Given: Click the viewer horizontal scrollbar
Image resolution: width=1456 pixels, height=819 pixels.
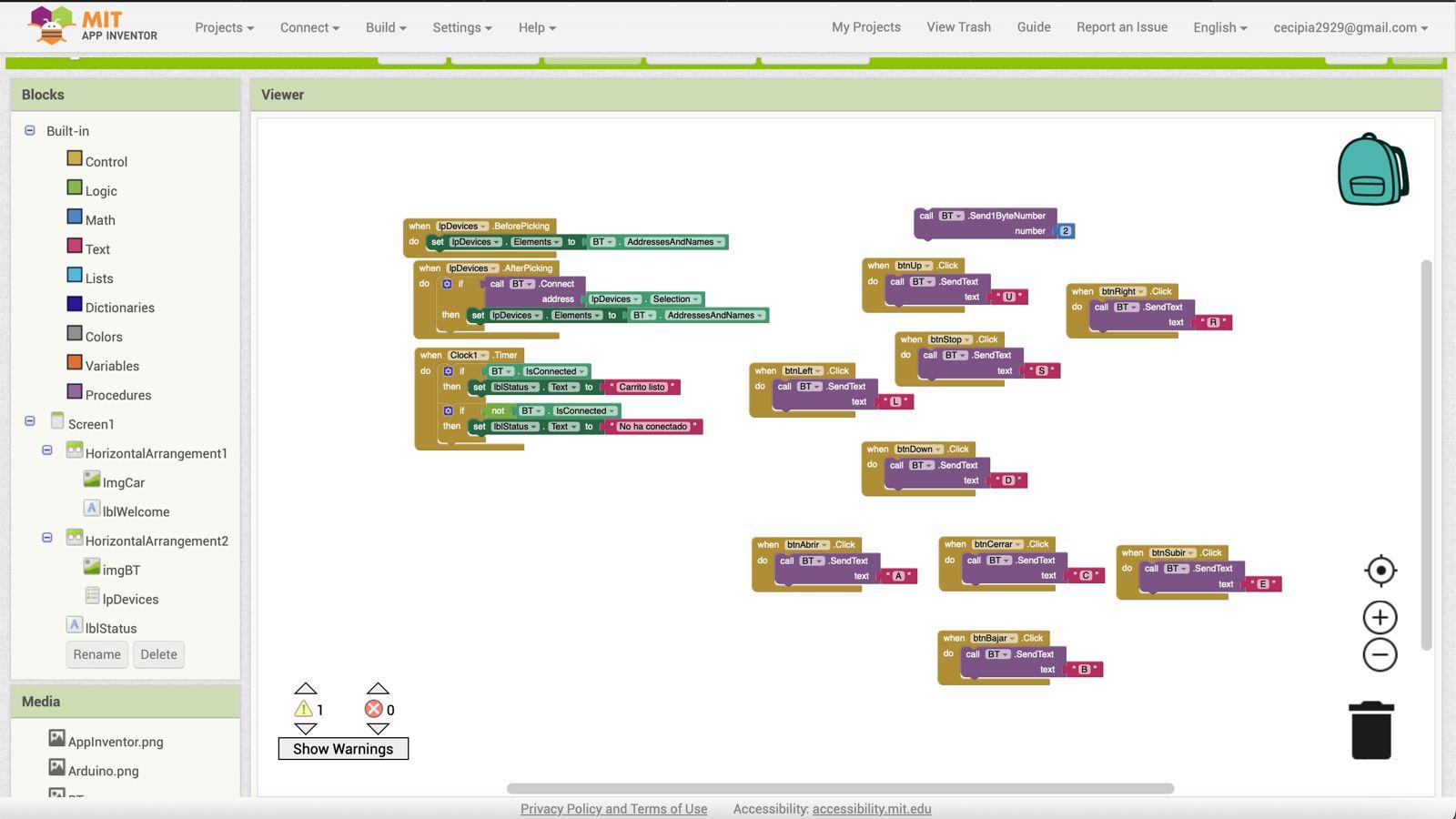Looking at the screenshot, I should tap(840, 788).
